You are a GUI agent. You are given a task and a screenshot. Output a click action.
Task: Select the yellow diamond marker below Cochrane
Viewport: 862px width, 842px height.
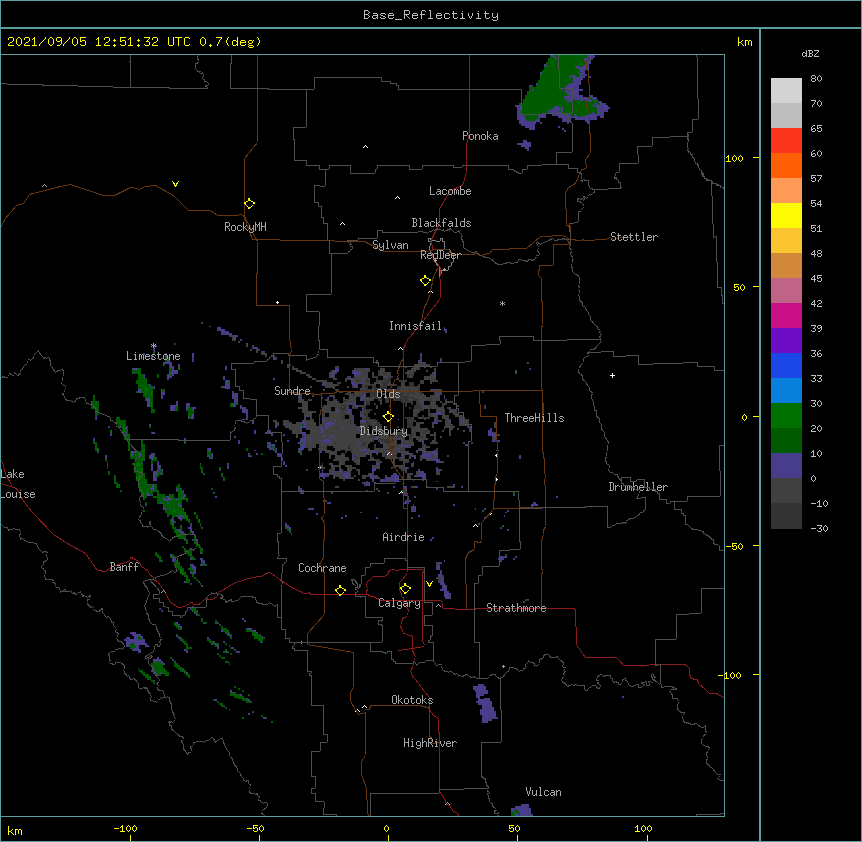coord(340,590)
